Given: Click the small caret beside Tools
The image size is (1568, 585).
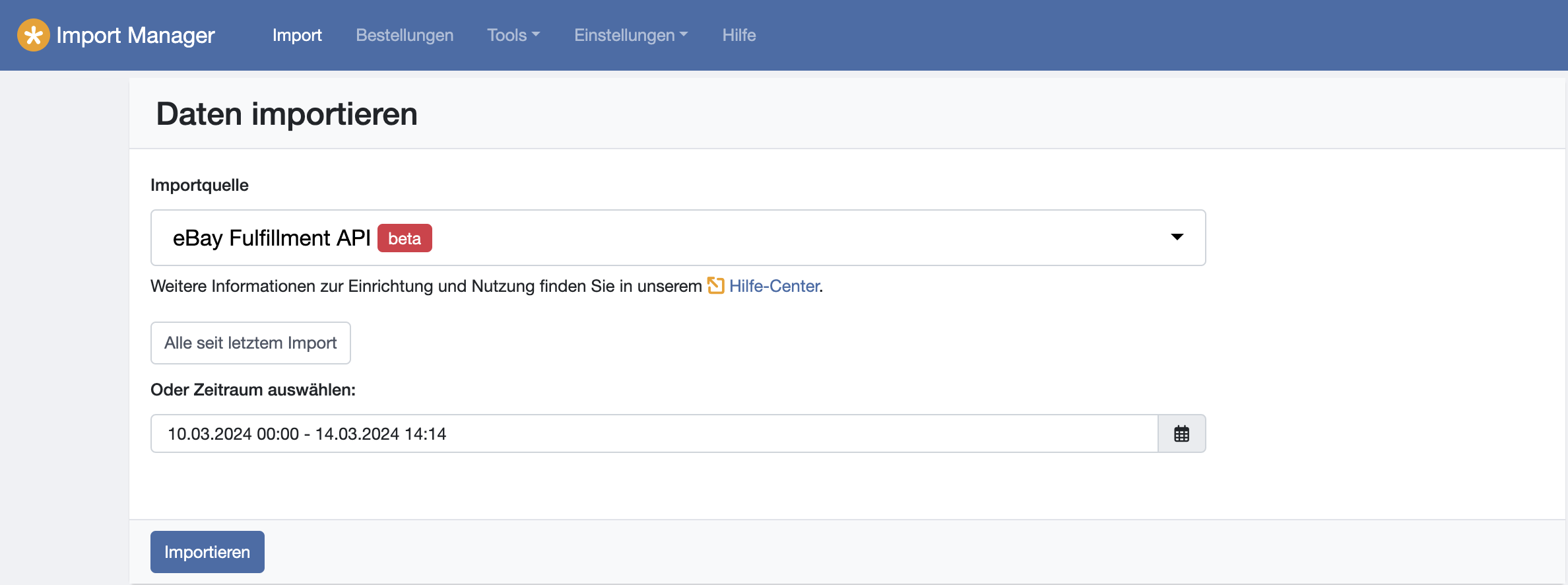Looking at the screenshot, I should (536, 34).
